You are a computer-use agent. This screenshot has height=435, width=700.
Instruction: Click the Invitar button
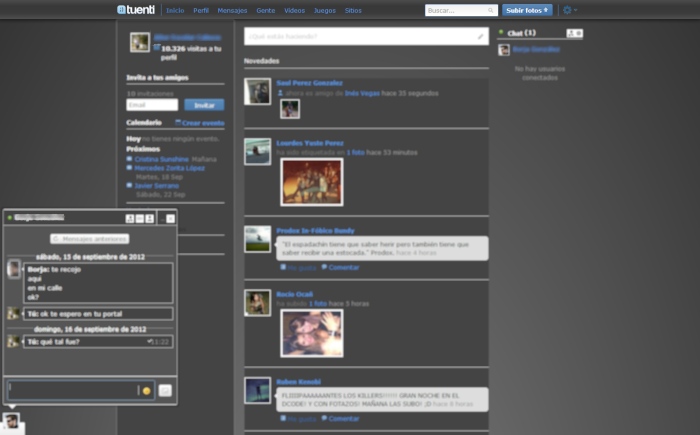(204, 105)
